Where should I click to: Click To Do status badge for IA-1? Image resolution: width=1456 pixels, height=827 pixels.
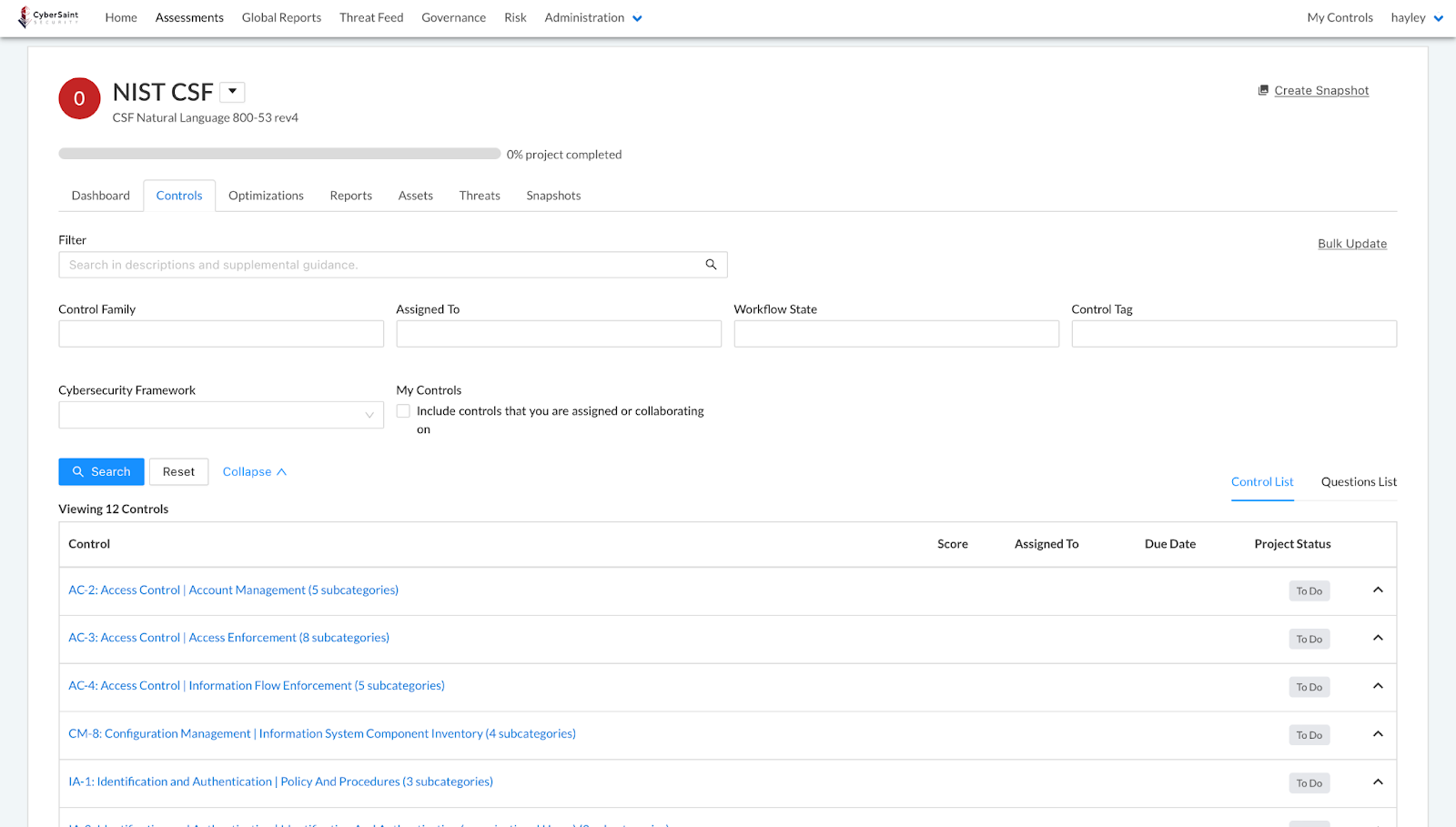[1309, 783]
